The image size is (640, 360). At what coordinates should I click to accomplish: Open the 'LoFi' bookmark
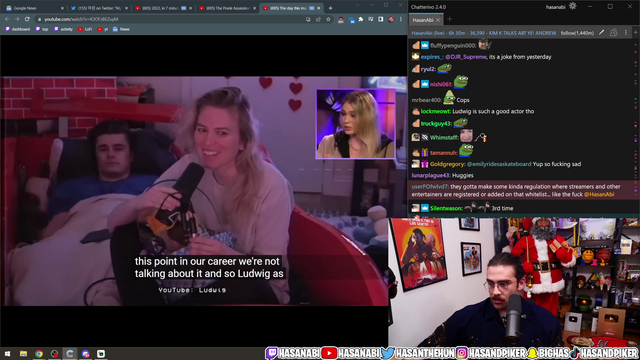click(85, 29)
